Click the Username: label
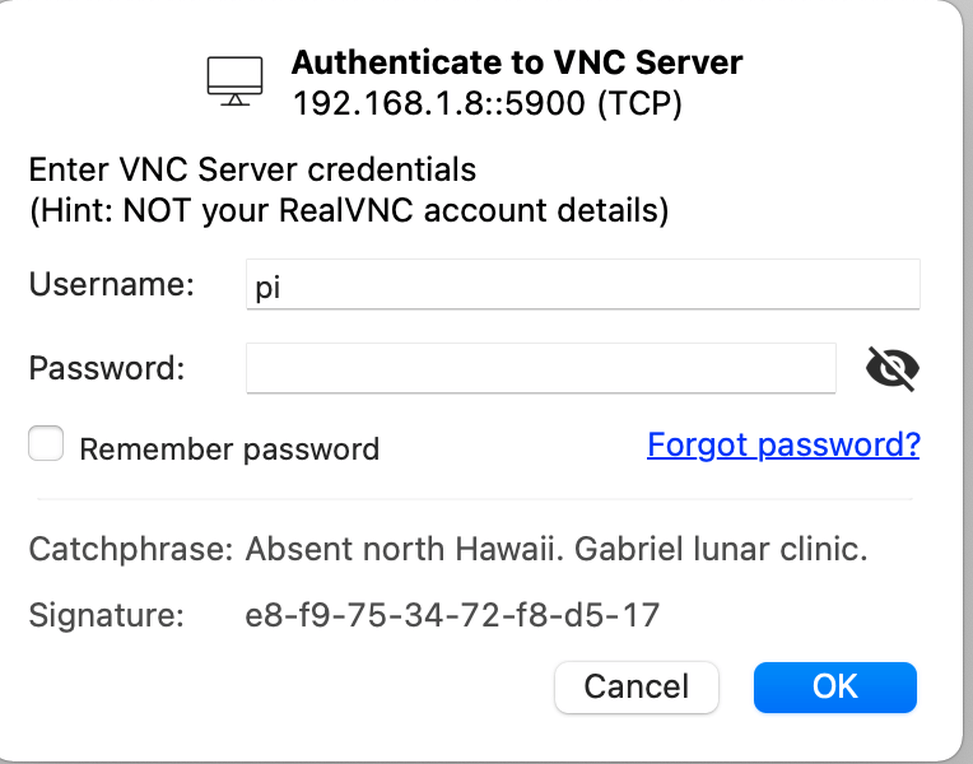This screenshot has height=764, width=973. click(112, 284)
